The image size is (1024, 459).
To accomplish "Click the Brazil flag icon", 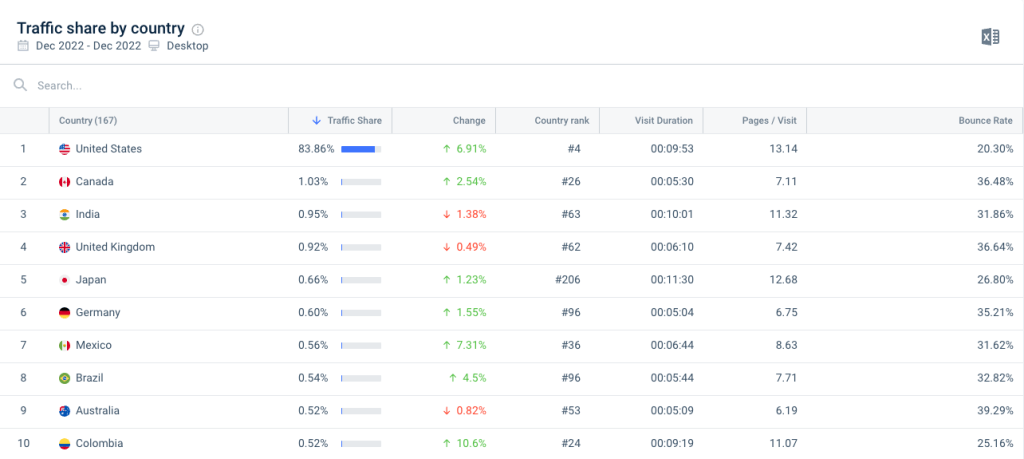I will [x=65, y=378].
